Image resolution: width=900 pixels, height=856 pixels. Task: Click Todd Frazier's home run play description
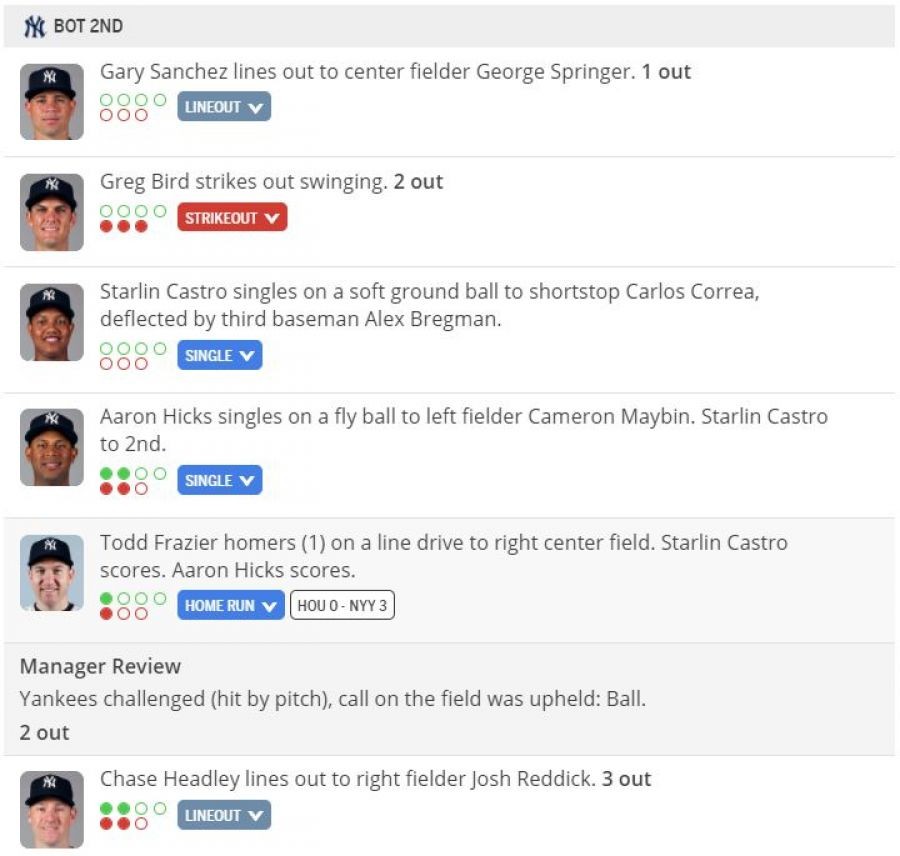pos(443,556)
